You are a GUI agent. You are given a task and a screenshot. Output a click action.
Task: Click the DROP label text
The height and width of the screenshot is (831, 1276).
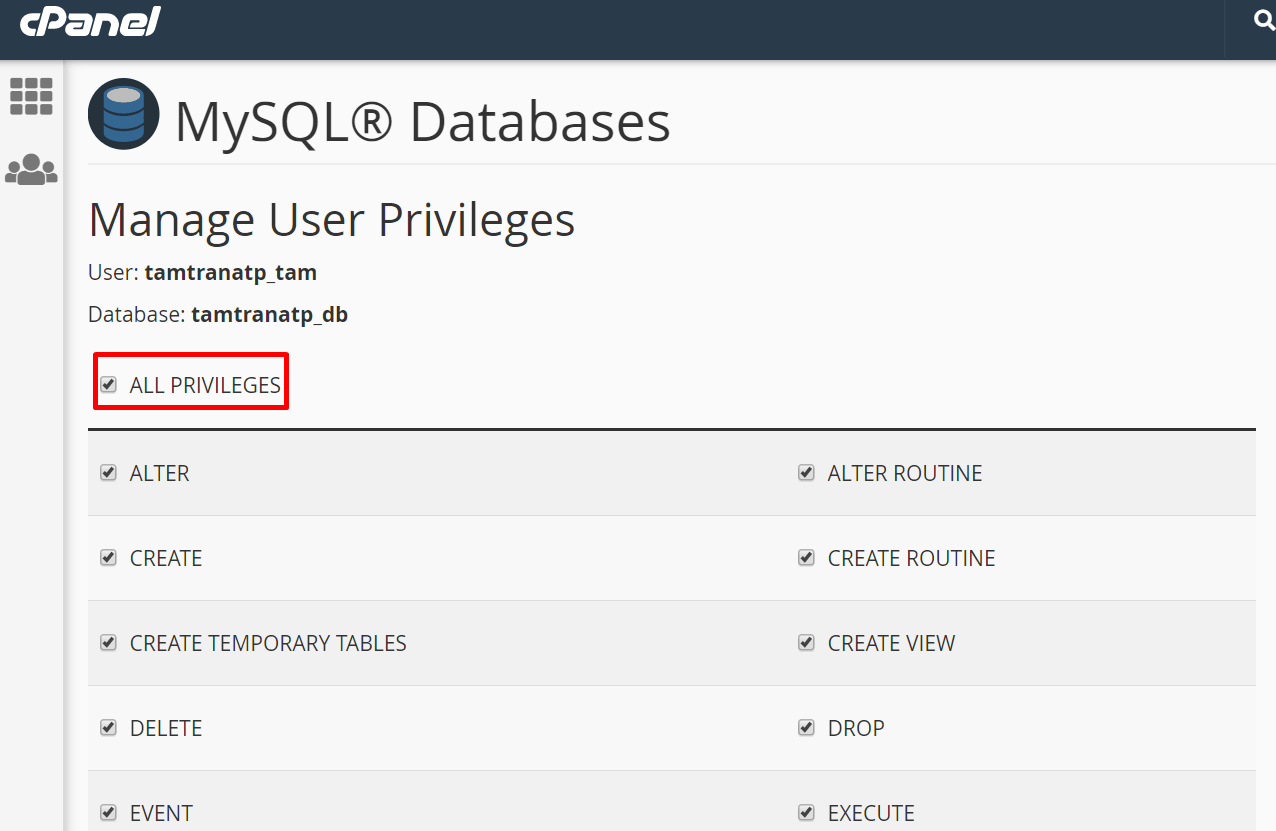coord(856,728)
